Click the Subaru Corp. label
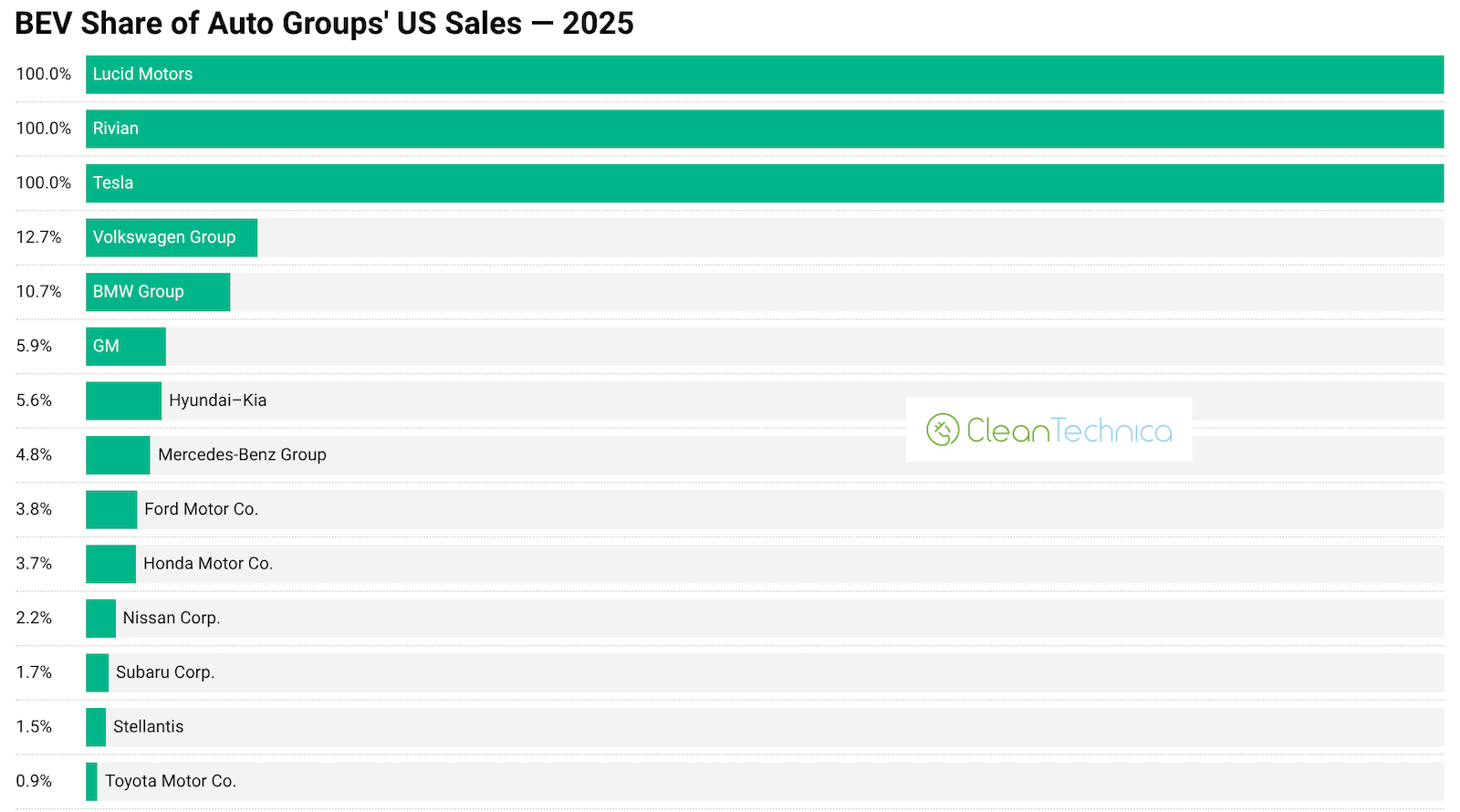The width and height of the screenshot is (1460, 812). coord(165,672)
